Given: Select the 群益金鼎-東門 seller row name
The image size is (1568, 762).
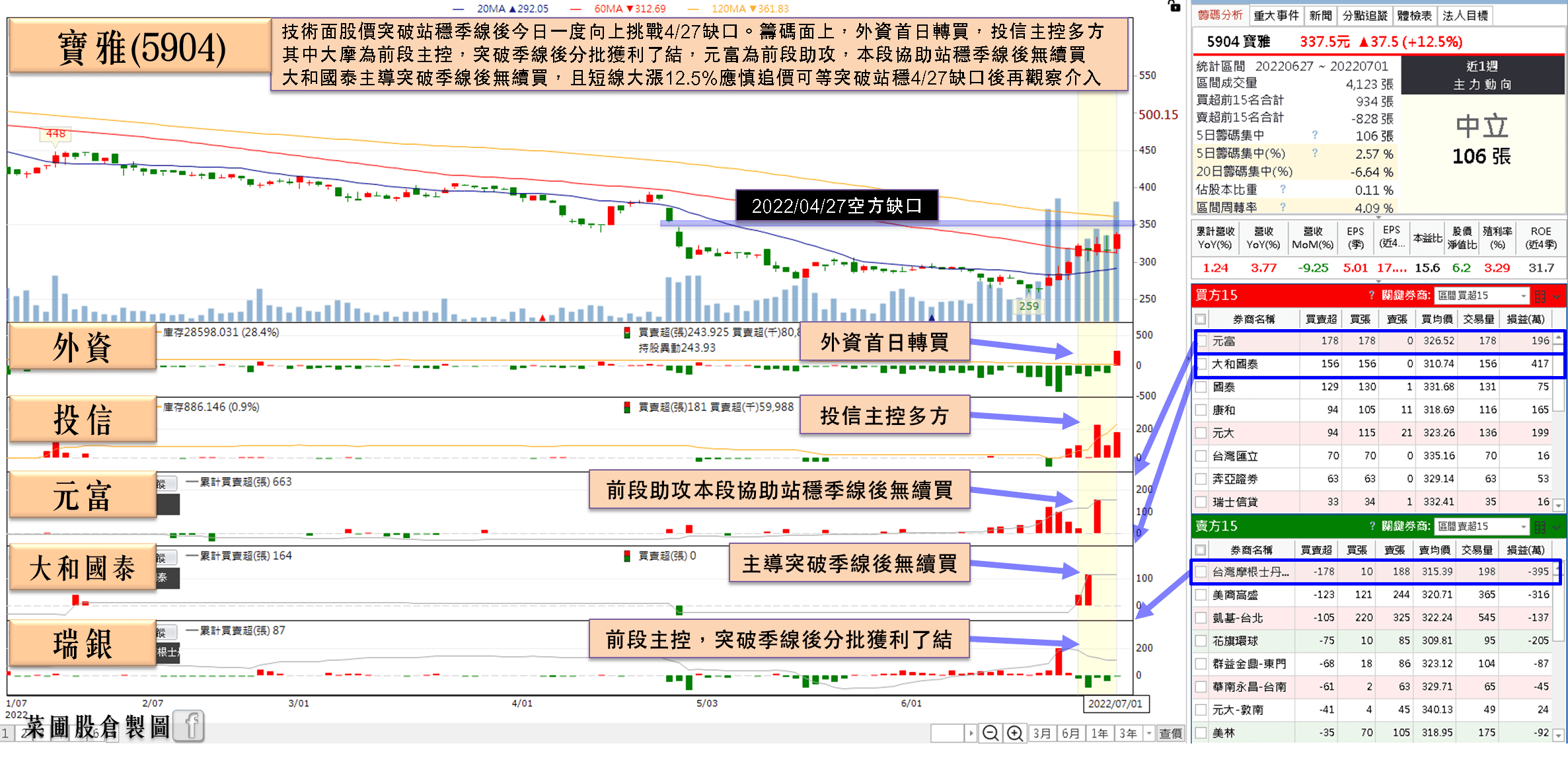Looking at the screenshot, I should point(1249,664).
